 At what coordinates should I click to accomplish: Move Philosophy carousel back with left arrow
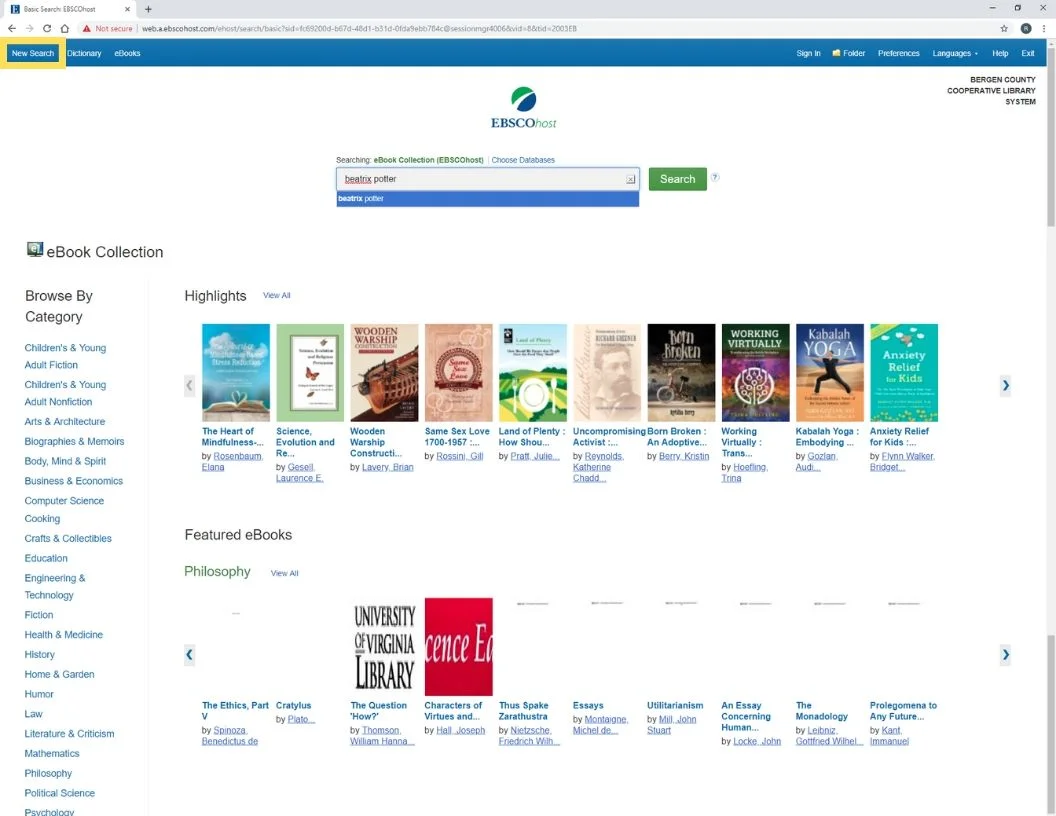tap(189, 654)
